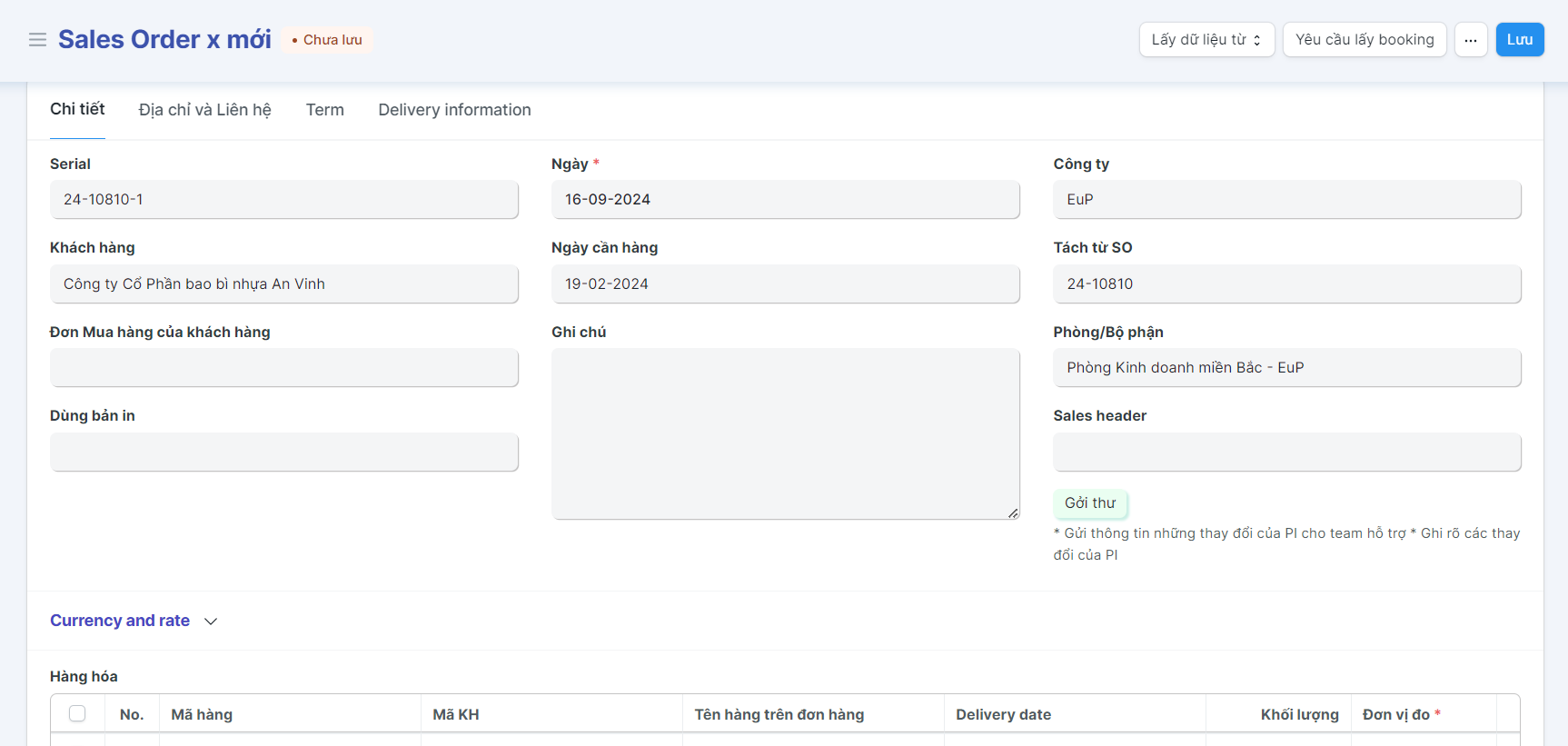Click the Ngày date field

point(785,200)
